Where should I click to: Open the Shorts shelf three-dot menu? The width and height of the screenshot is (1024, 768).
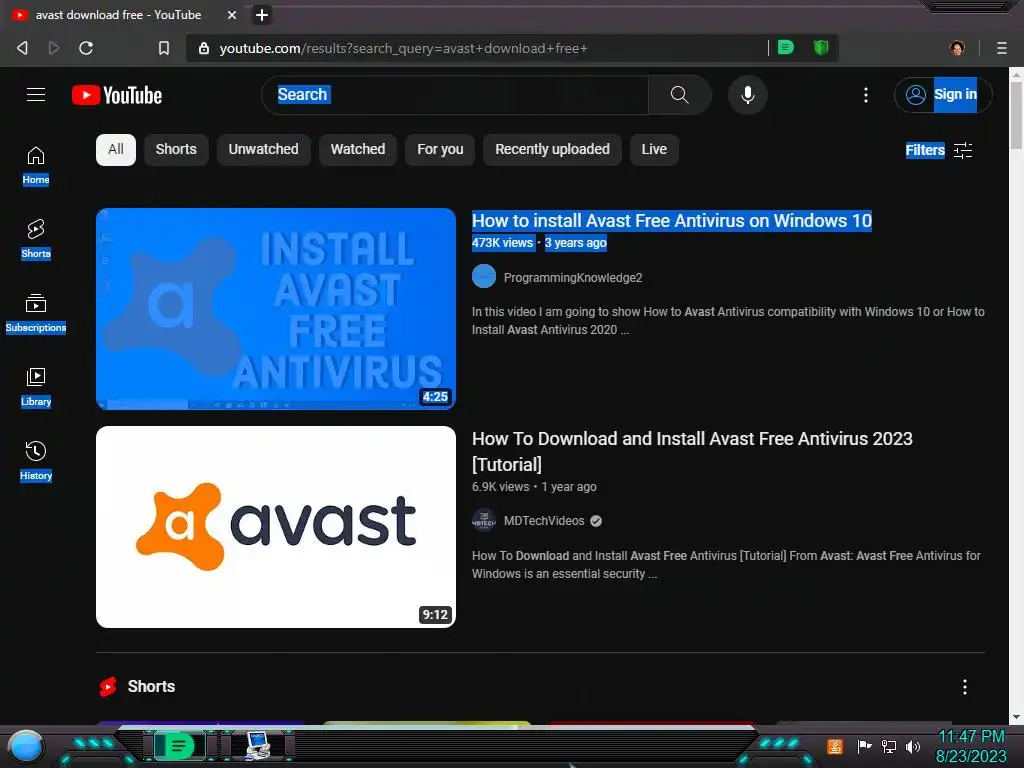coord(965,686)
